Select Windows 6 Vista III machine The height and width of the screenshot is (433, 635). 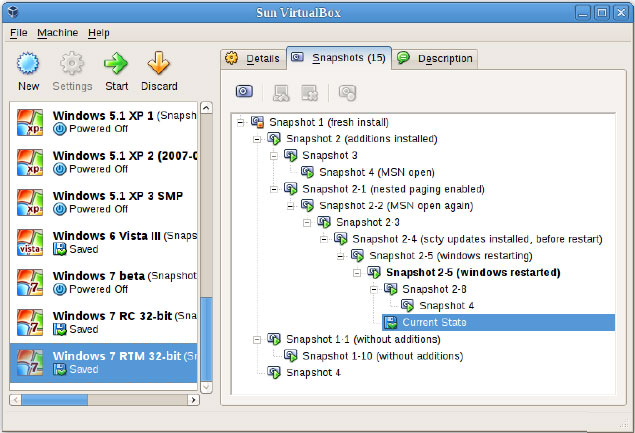click(104, 243)
